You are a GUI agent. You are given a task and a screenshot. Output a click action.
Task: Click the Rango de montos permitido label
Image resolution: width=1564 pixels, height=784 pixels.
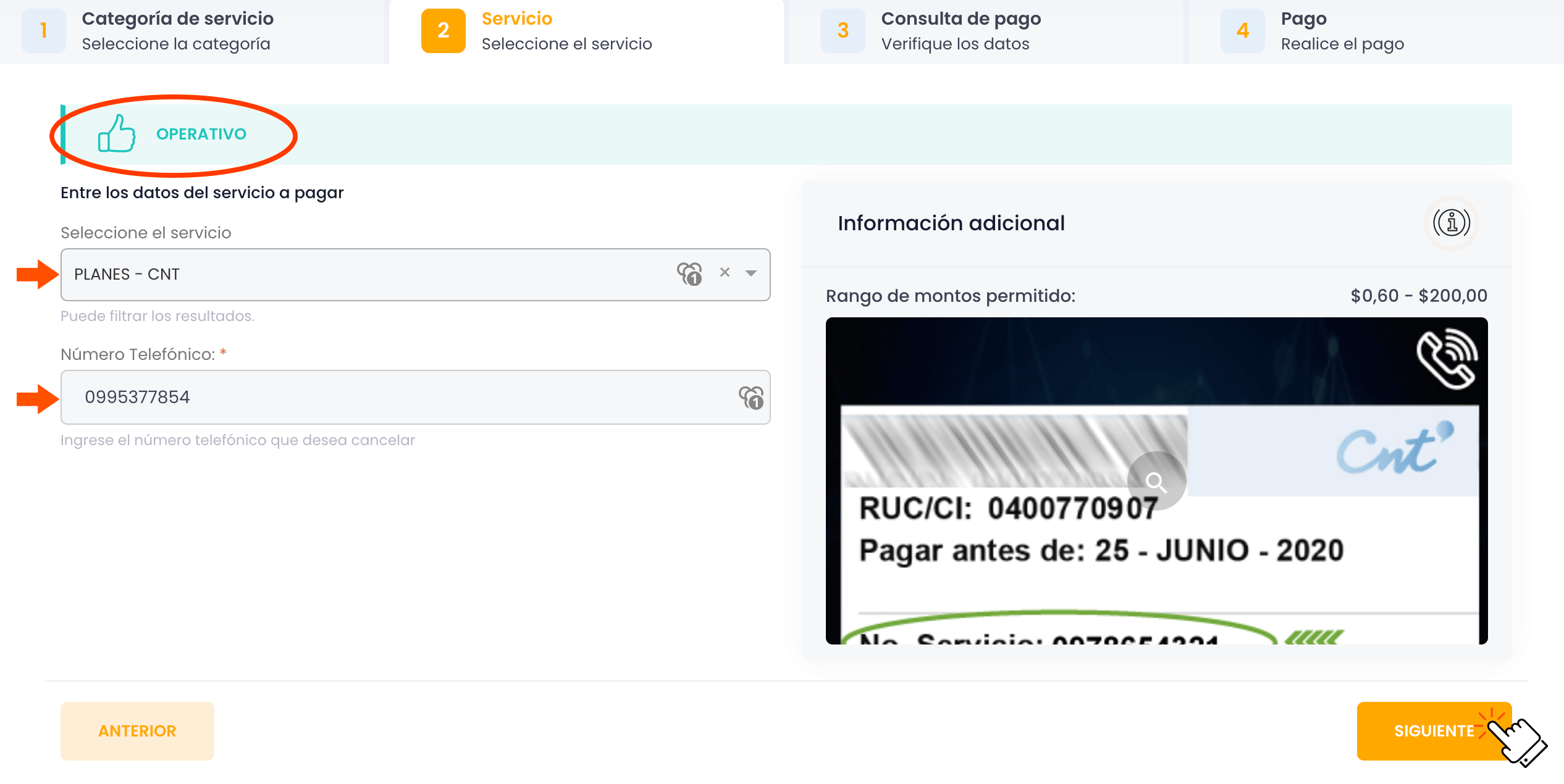951,296
